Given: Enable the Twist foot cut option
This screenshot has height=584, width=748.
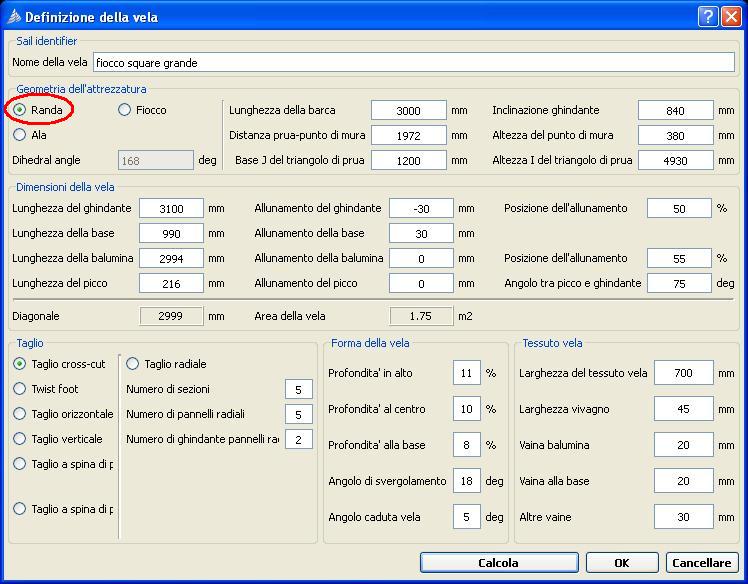Looking at the screenshot, I should [x=20, y=389].
